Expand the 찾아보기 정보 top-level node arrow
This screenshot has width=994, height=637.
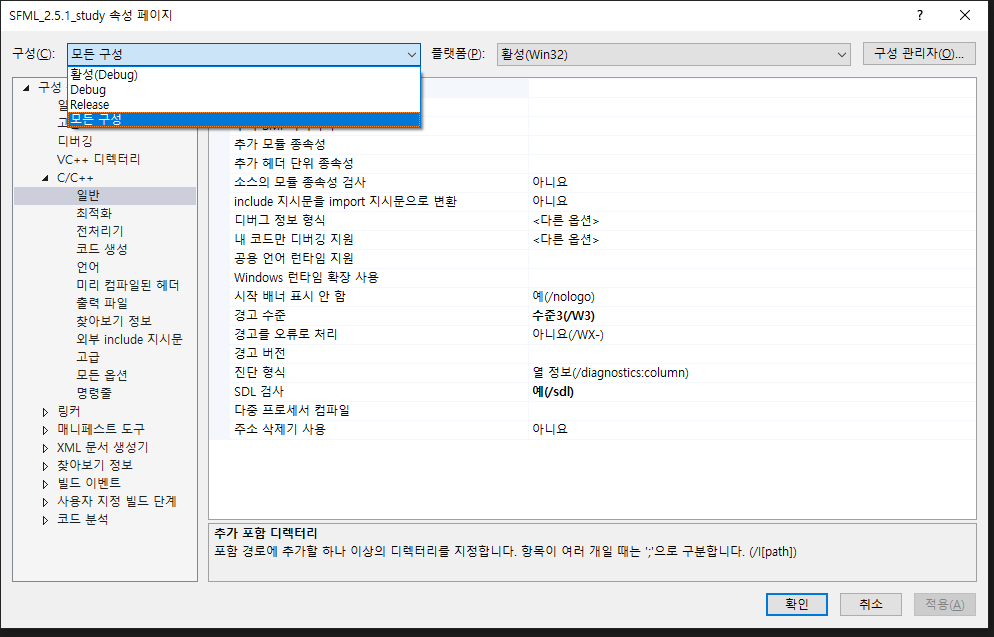coord(45,466)
